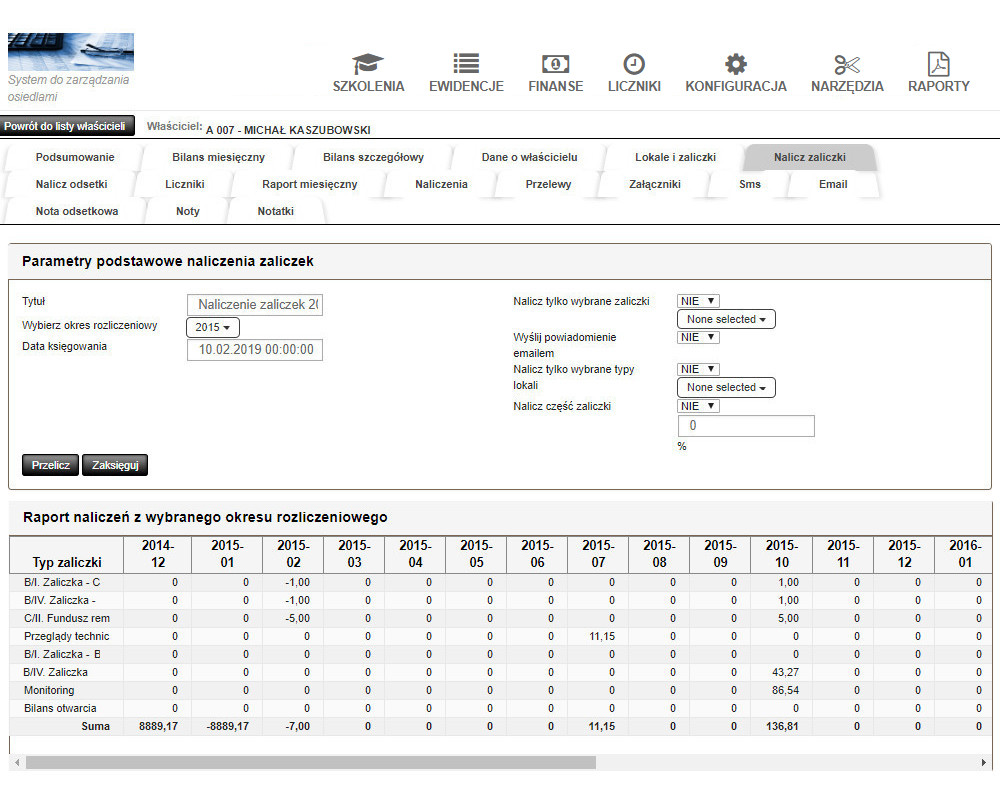Click the percent value input field
1000x800 pixels.
pyautogui.click(x=746, y=426)
